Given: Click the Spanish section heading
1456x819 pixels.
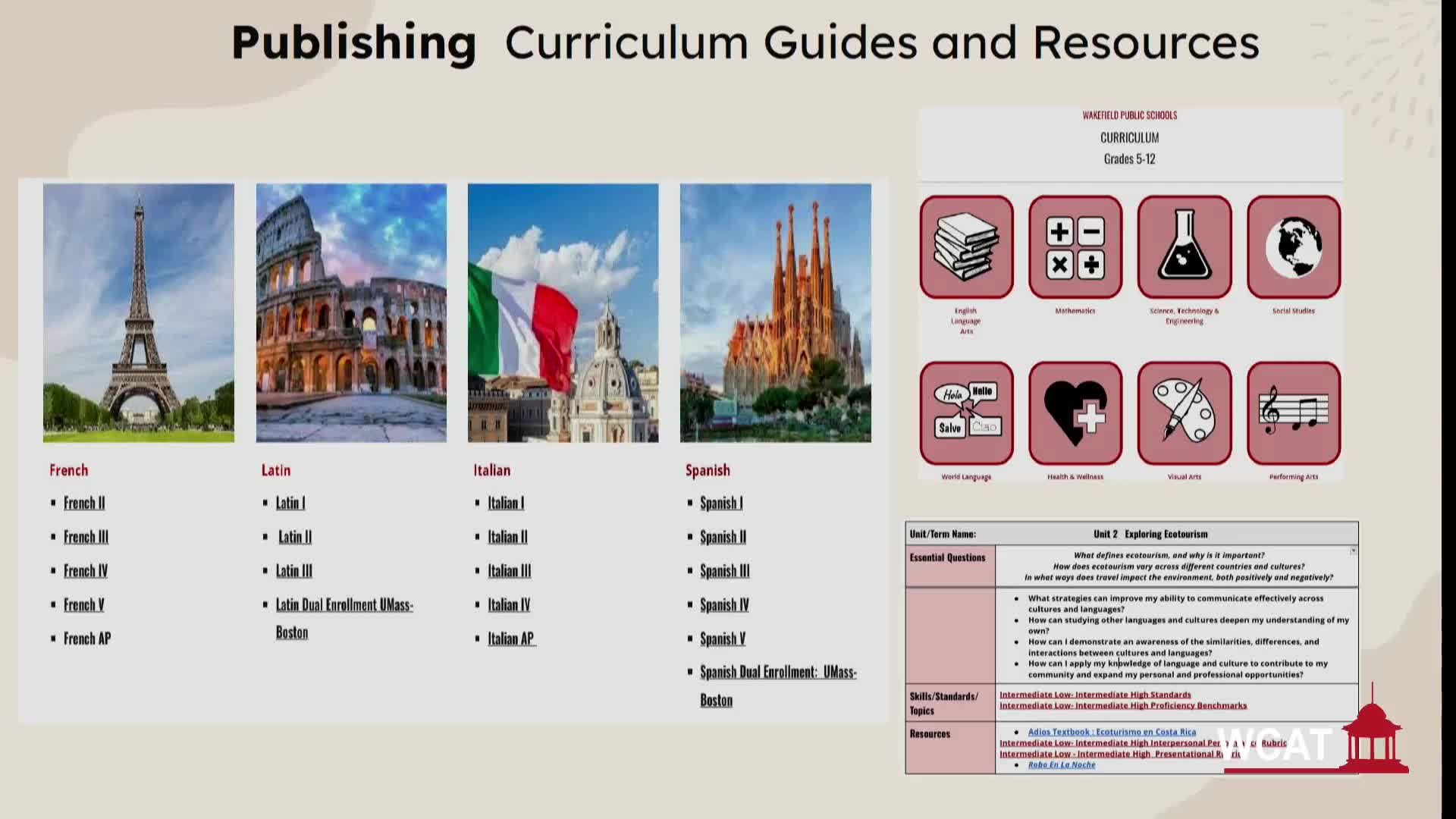Looking at the screenshot, I should pyautogui.click(x=708, y=470).
